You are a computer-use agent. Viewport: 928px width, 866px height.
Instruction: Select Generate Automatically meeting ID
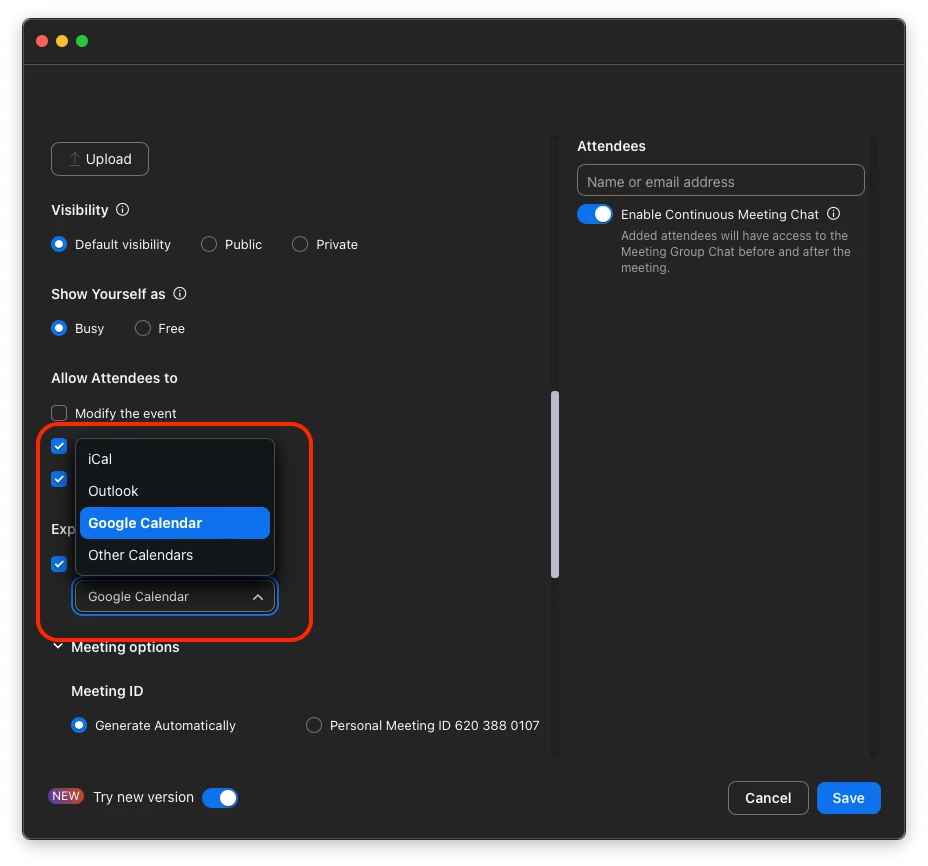(x=79, y=725)
